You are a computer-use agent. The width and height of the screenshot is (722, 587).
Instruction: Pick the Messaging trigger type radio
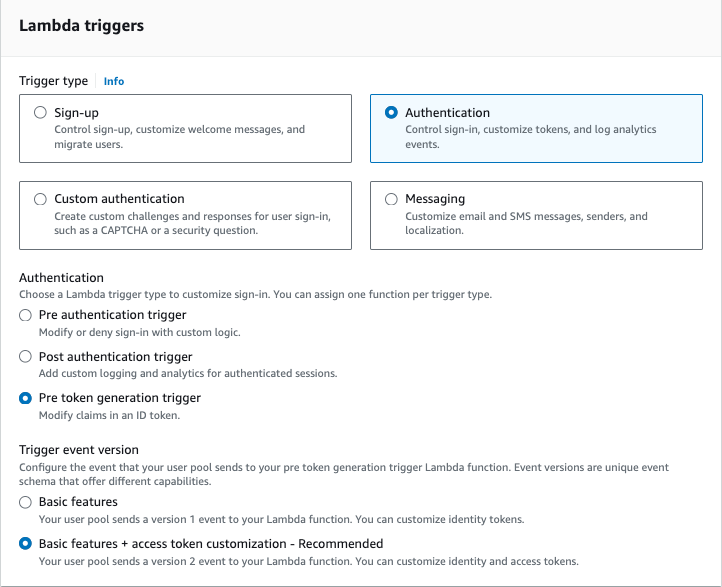click(x=391, y=199)
